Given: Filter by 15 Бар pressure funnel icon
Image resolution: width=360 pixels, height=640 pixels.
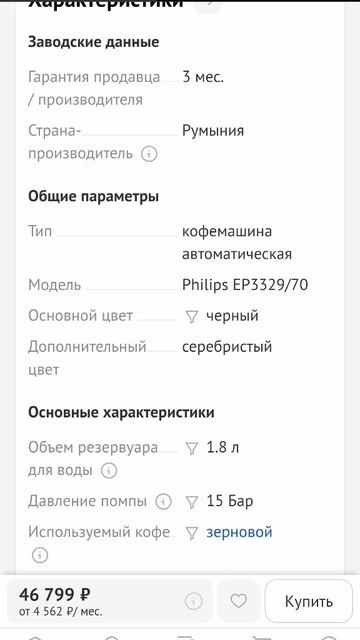Looking at the screenshot, I should (x=191, y=502).
